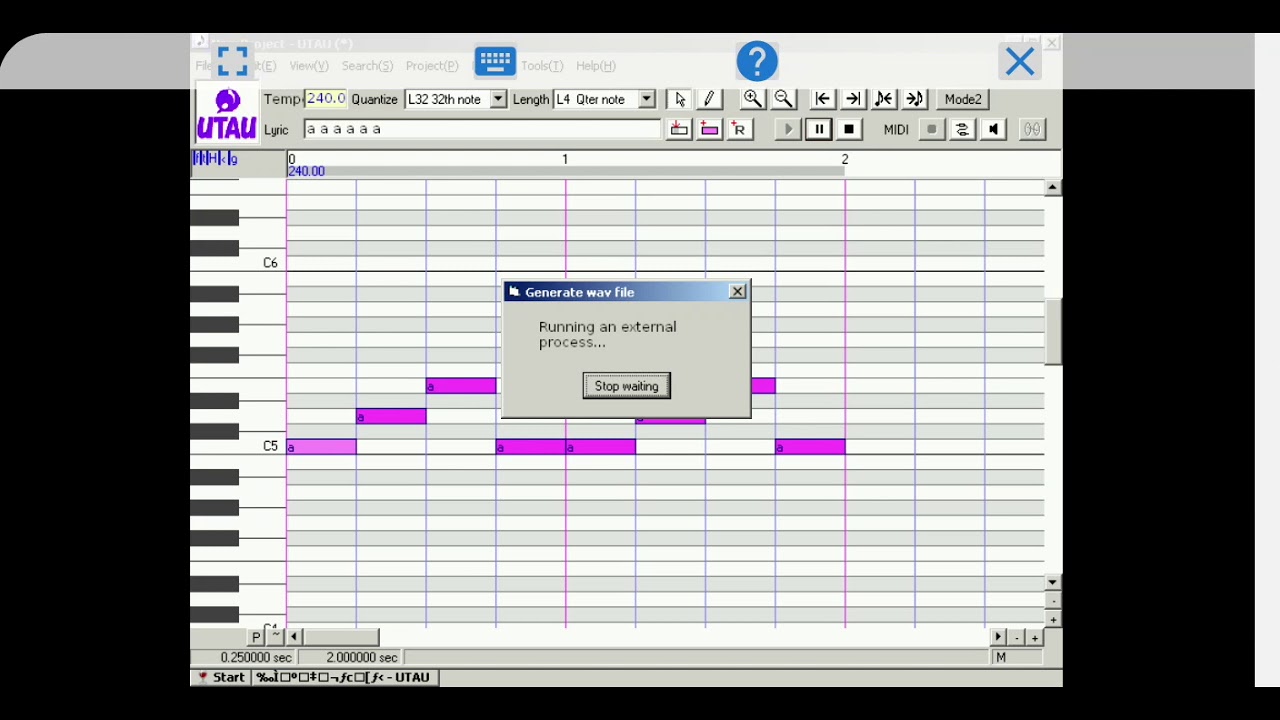
Task: Select the arrow pointer tool
Action: (x=680, y=99)
